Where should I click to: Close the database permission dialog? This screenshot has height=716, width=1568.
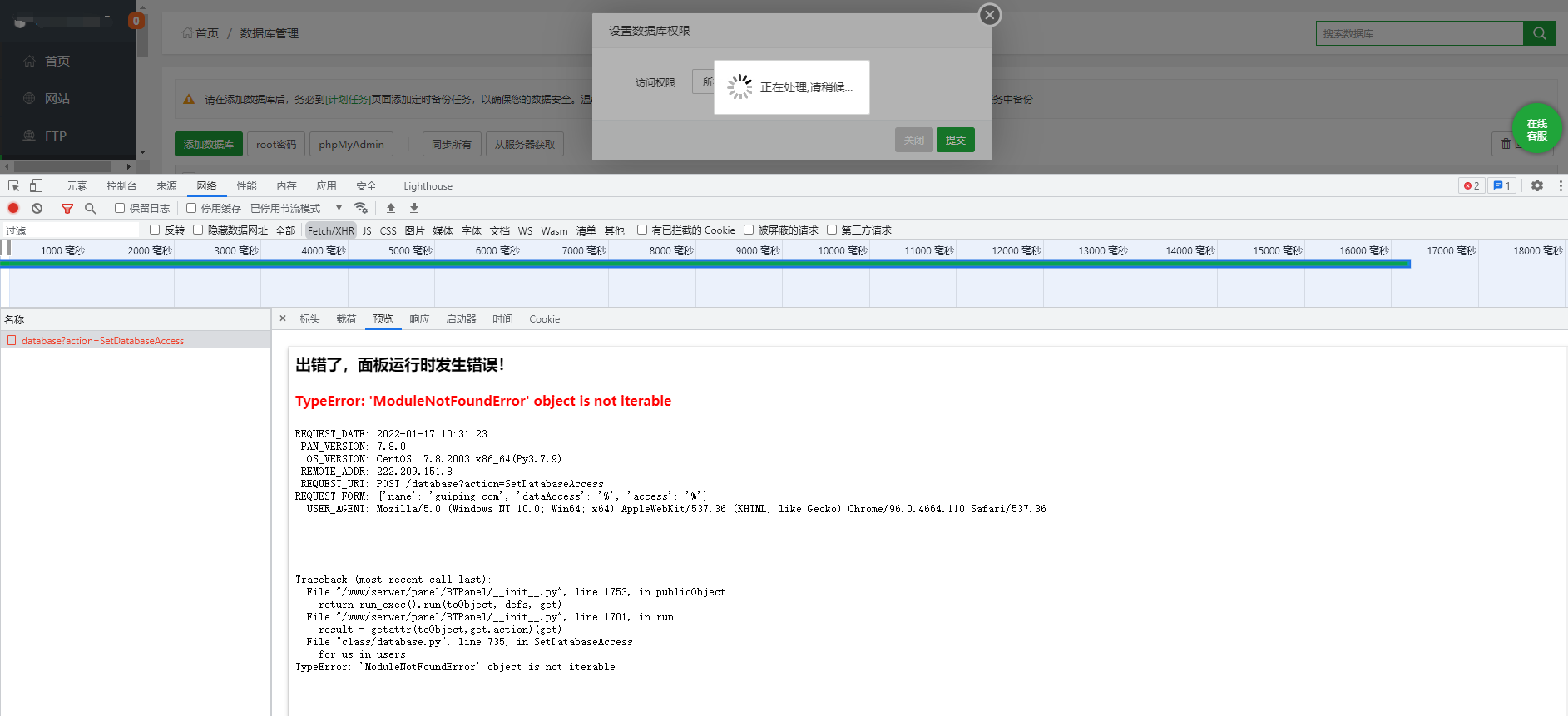(x=990, y=15)
